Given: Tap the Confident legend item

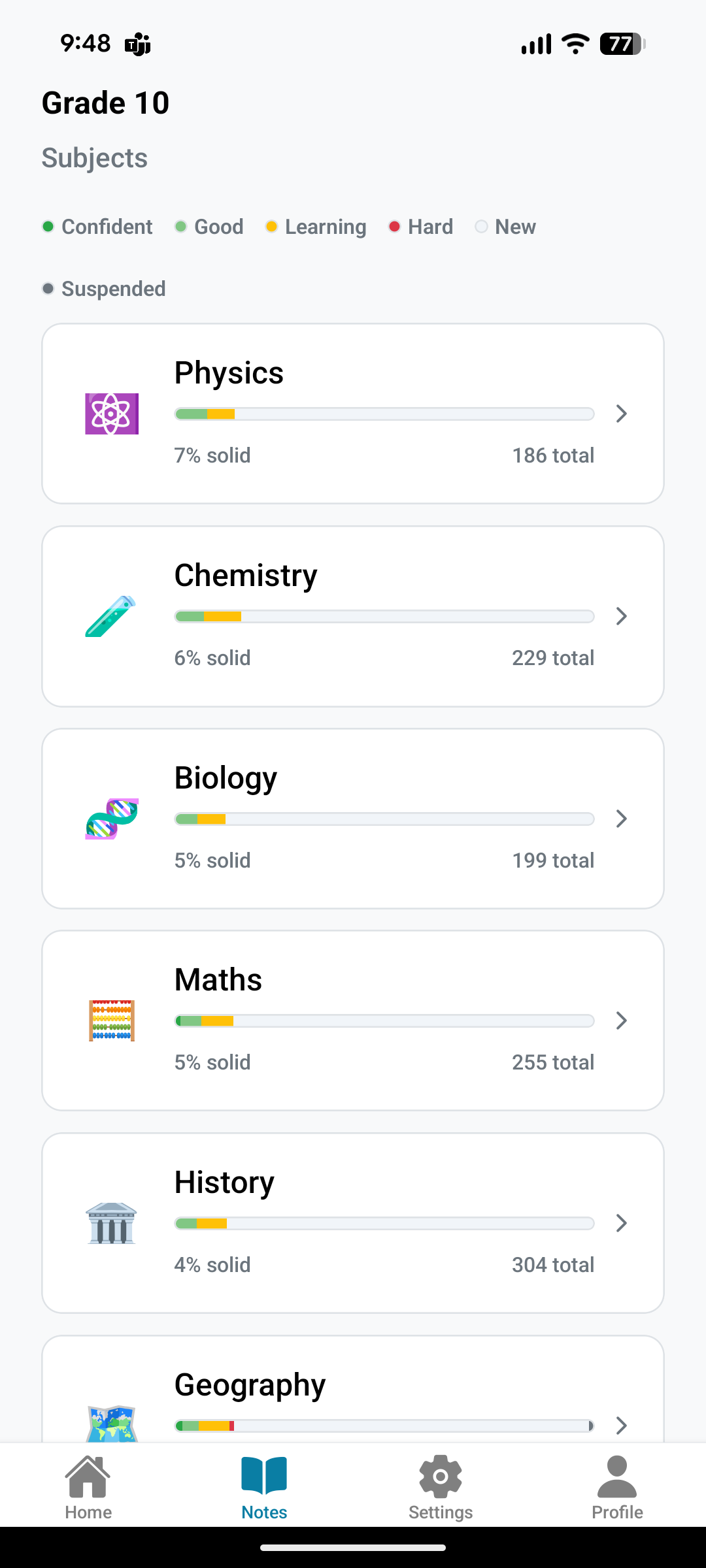Looking at the screenshot, I should point(98,227).
